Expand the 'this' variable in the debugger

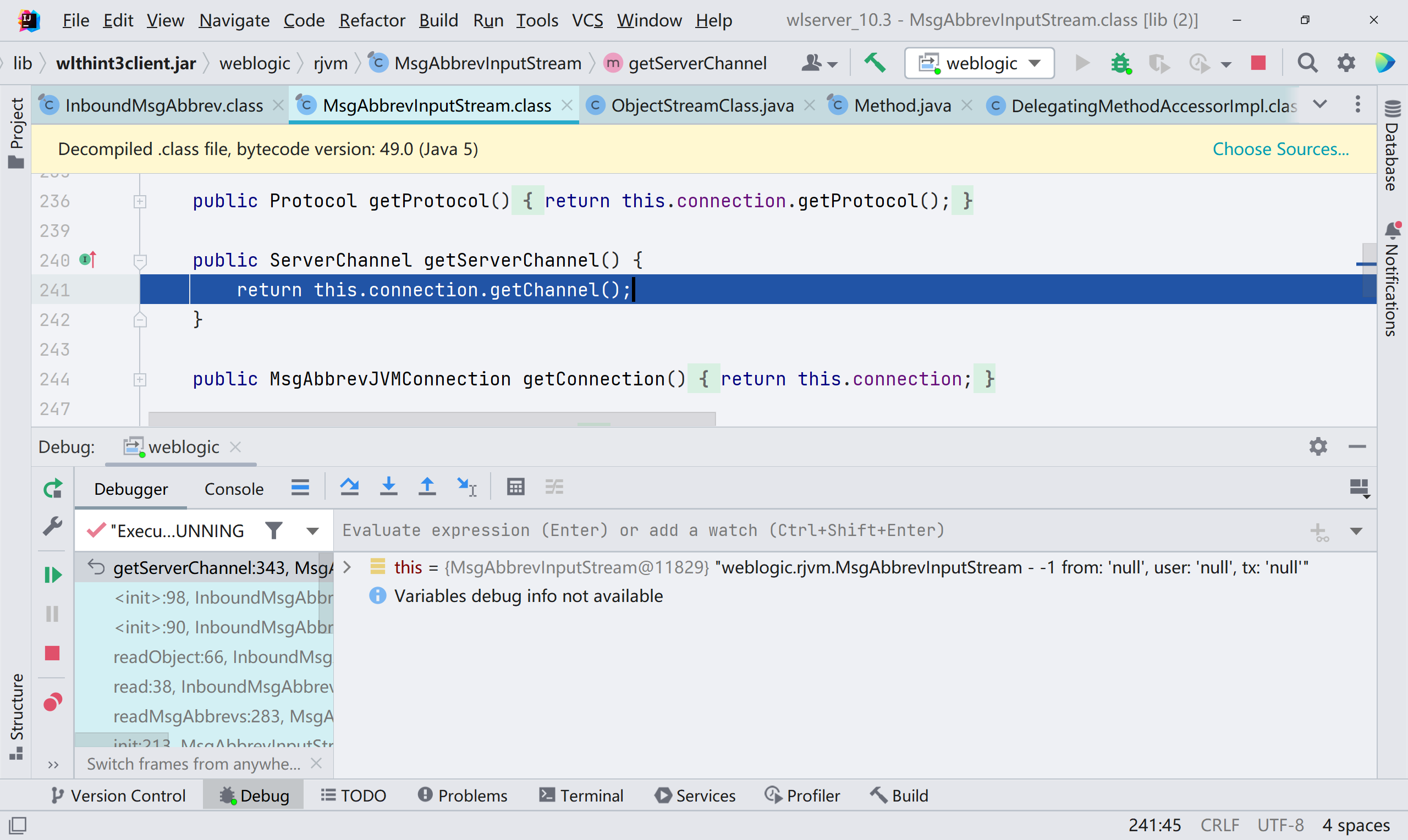[x=347, y=567]
